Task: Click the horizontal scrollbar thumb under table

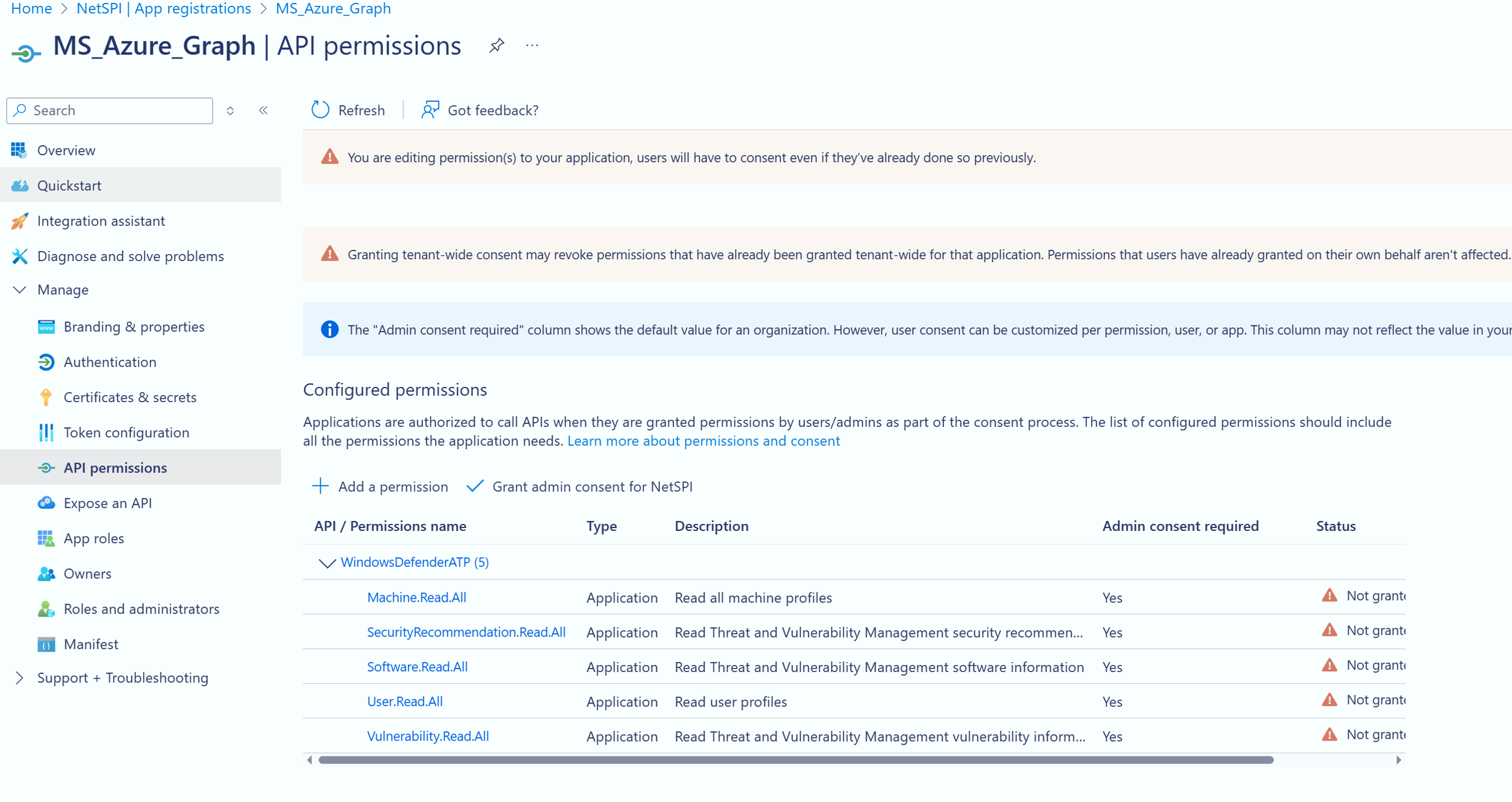Action: point(796,760)
